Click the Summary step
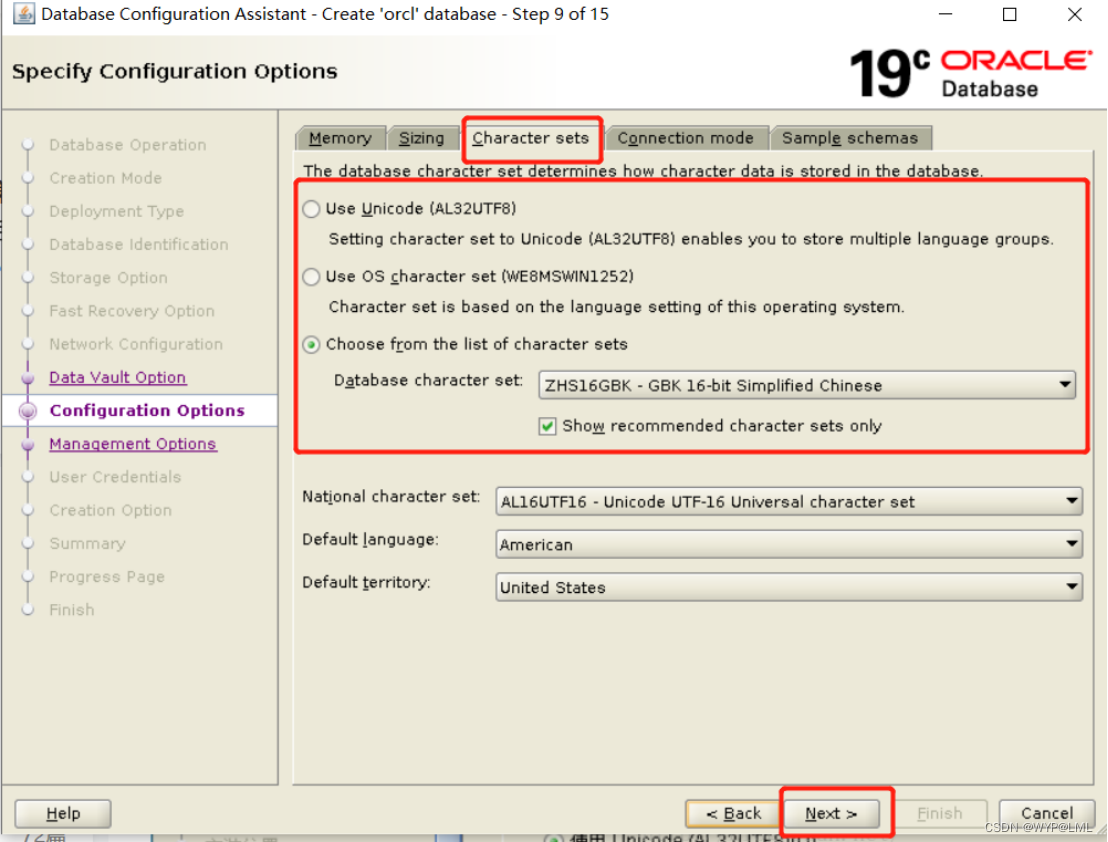 point(87,543)
